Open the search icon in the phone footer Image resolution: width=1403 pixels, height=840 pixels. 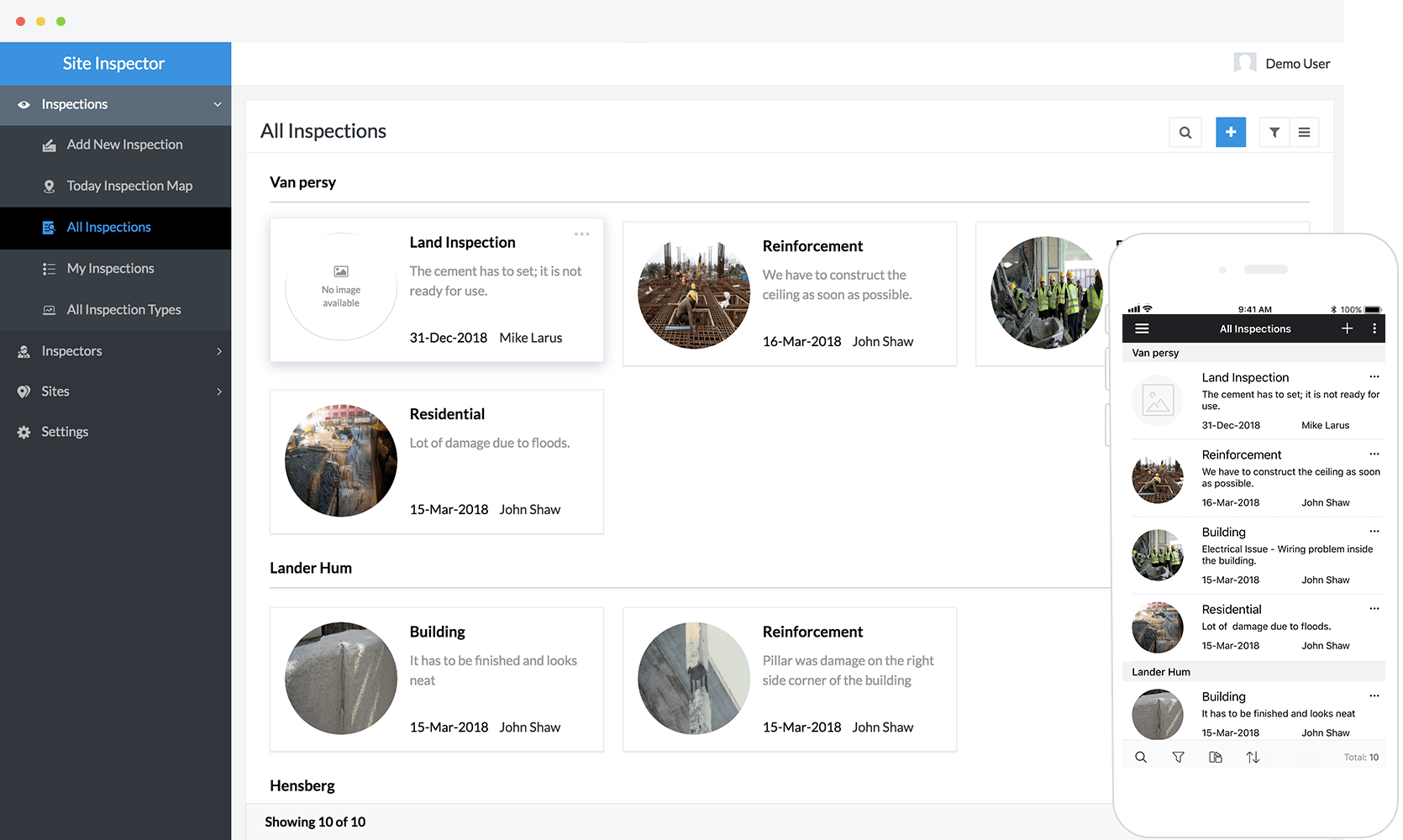pos(1141,757)
